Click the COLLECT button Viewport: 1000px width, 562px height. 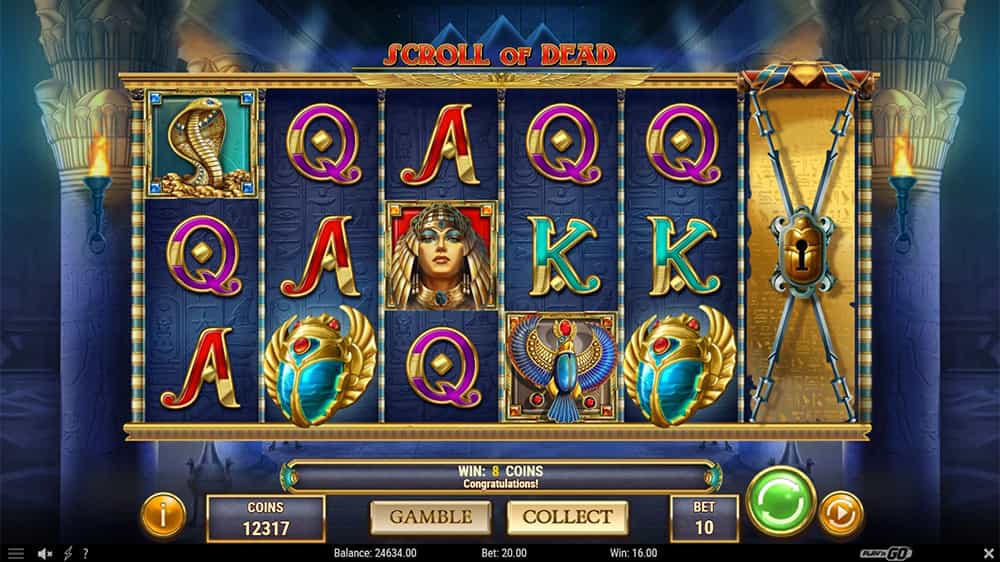point(567,517)
